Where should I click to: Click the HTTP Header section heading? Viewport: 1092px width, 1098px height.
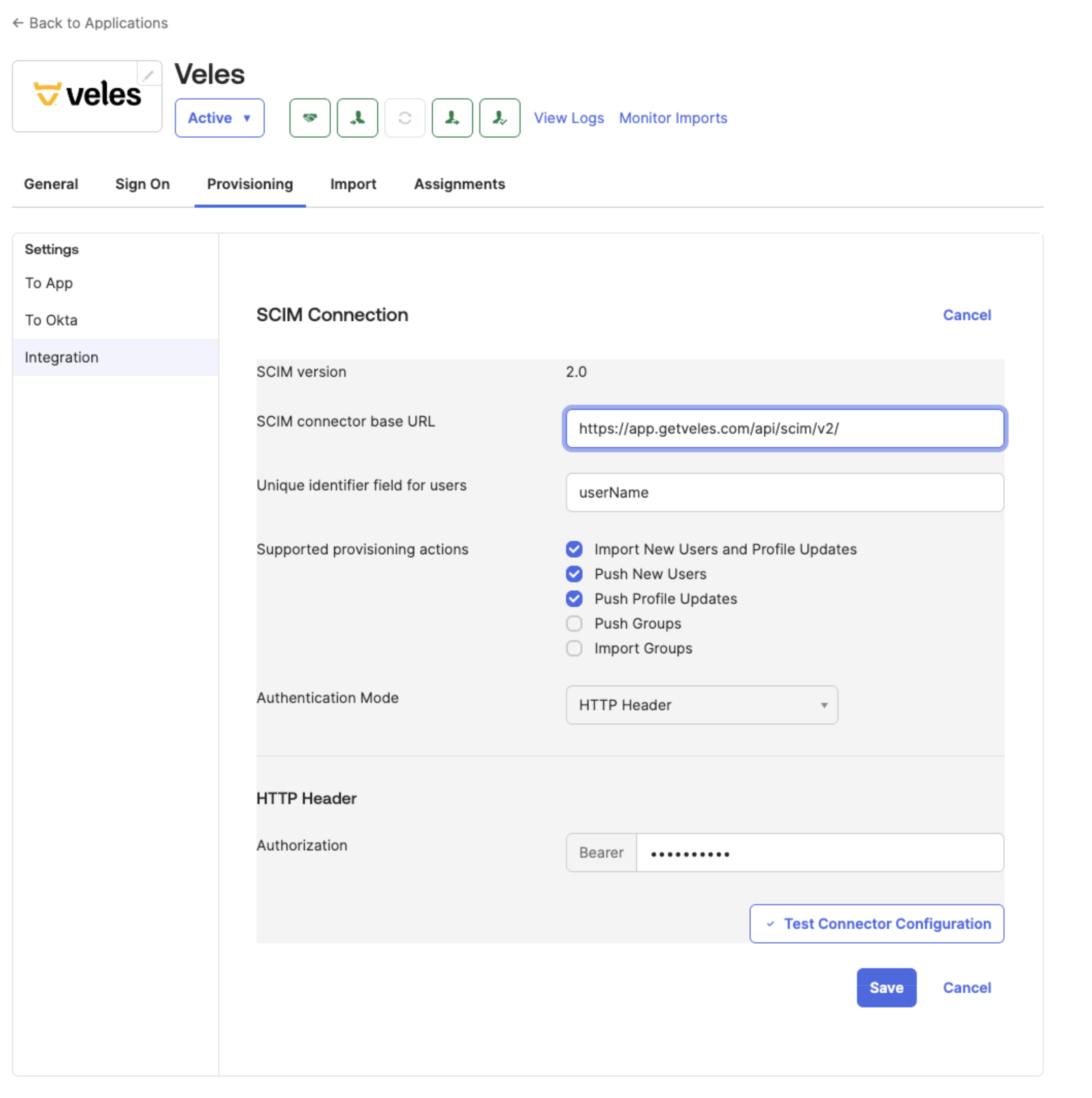point(306,798)
